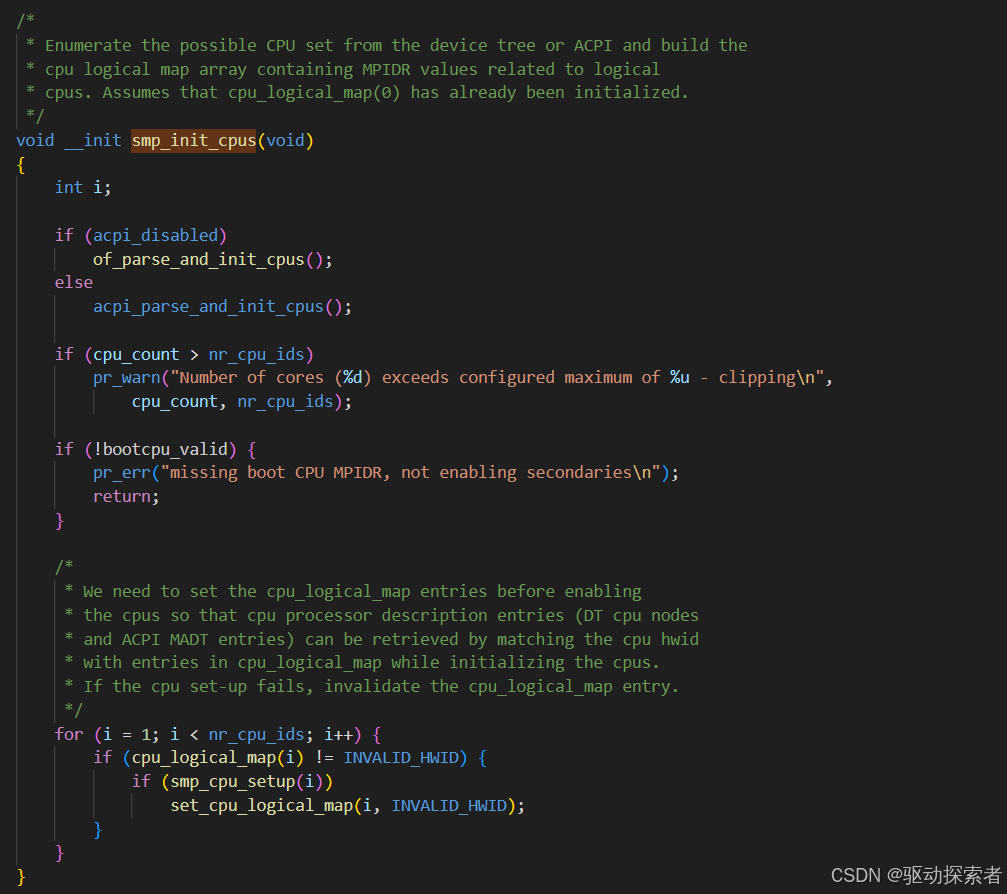Click the i++ increment in for loop
This screenshot has height=894, width=1007.
pyautogui.click(x=338, y=734)
